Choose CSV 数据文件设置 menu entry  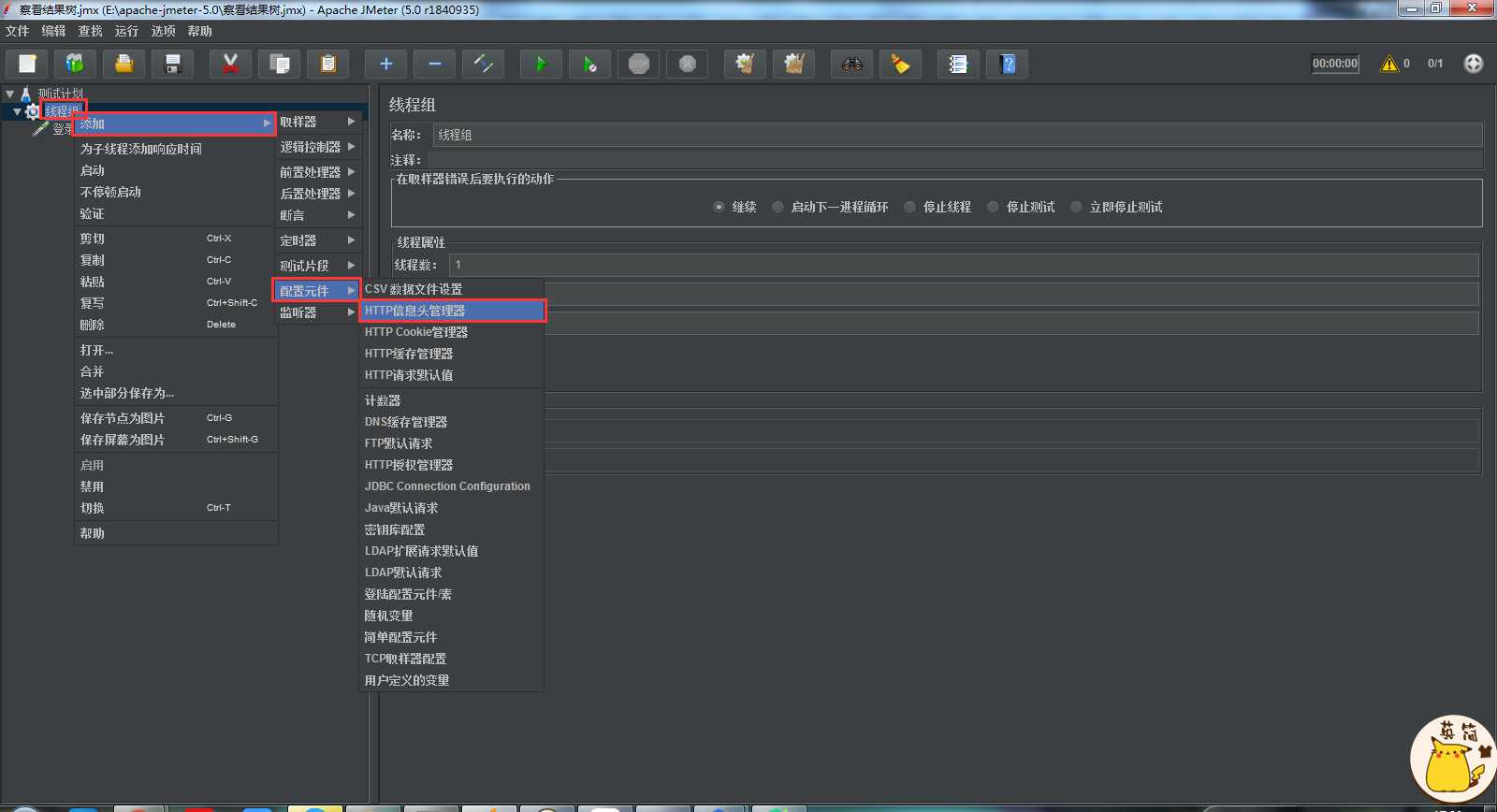tap(452, 289)
